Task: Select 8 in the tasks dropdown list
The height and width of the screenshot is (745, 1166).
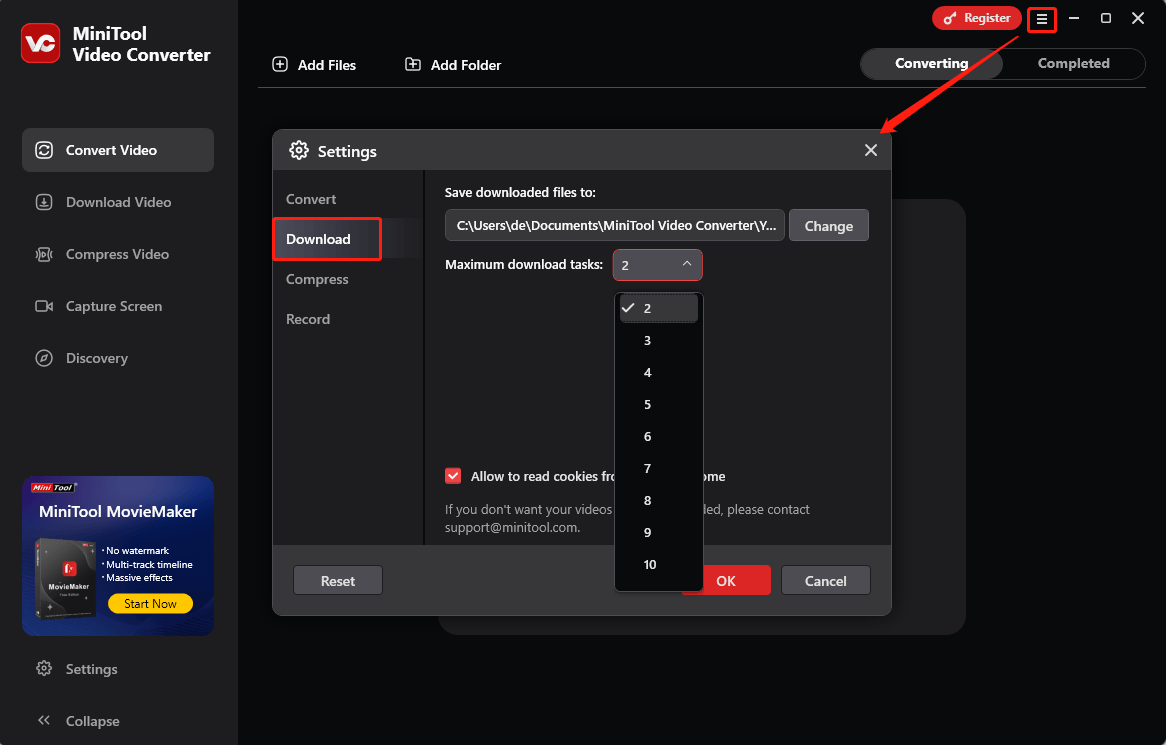Action: (x=659, y=500)
